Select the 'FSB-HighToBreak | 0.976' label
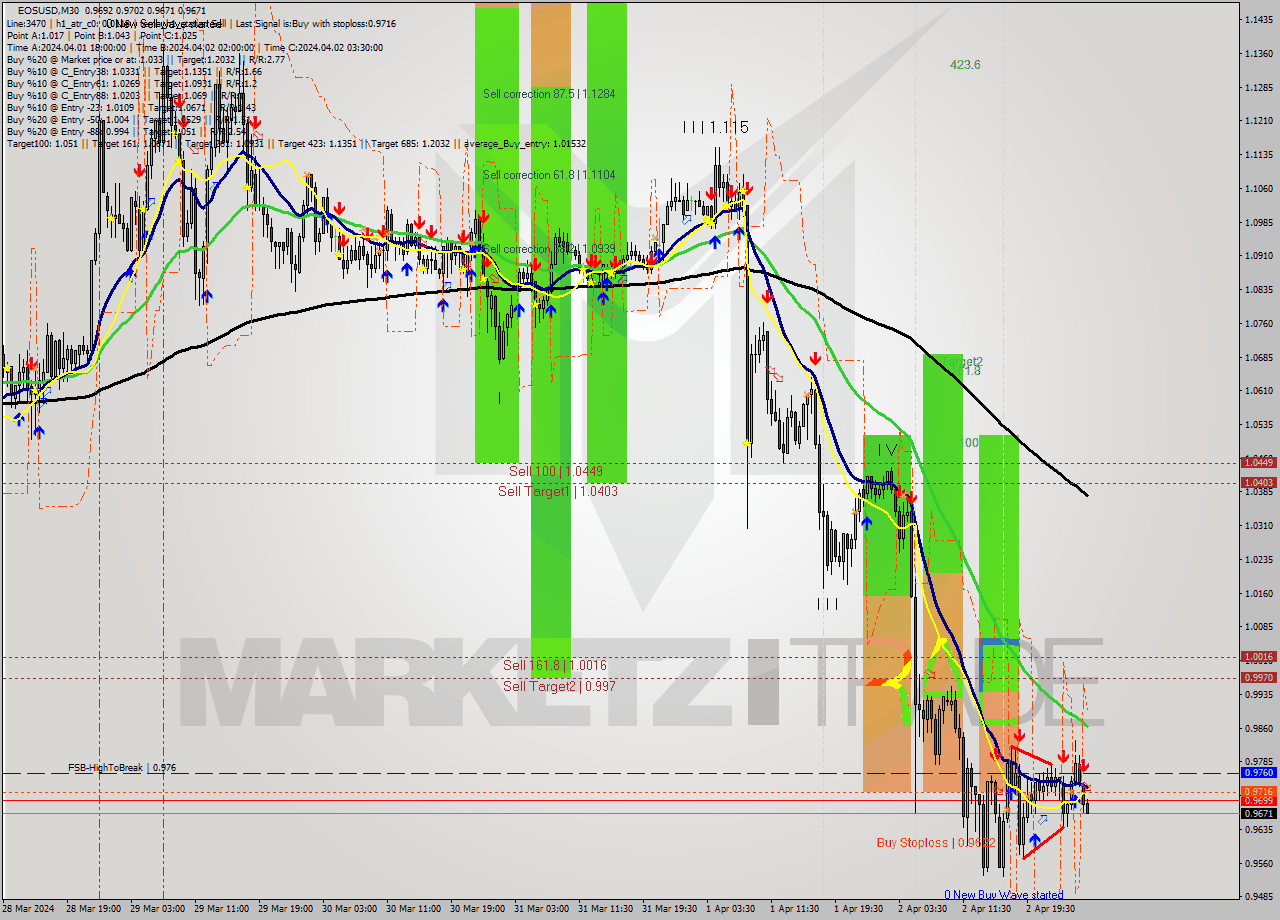 (x=122, y=768)
